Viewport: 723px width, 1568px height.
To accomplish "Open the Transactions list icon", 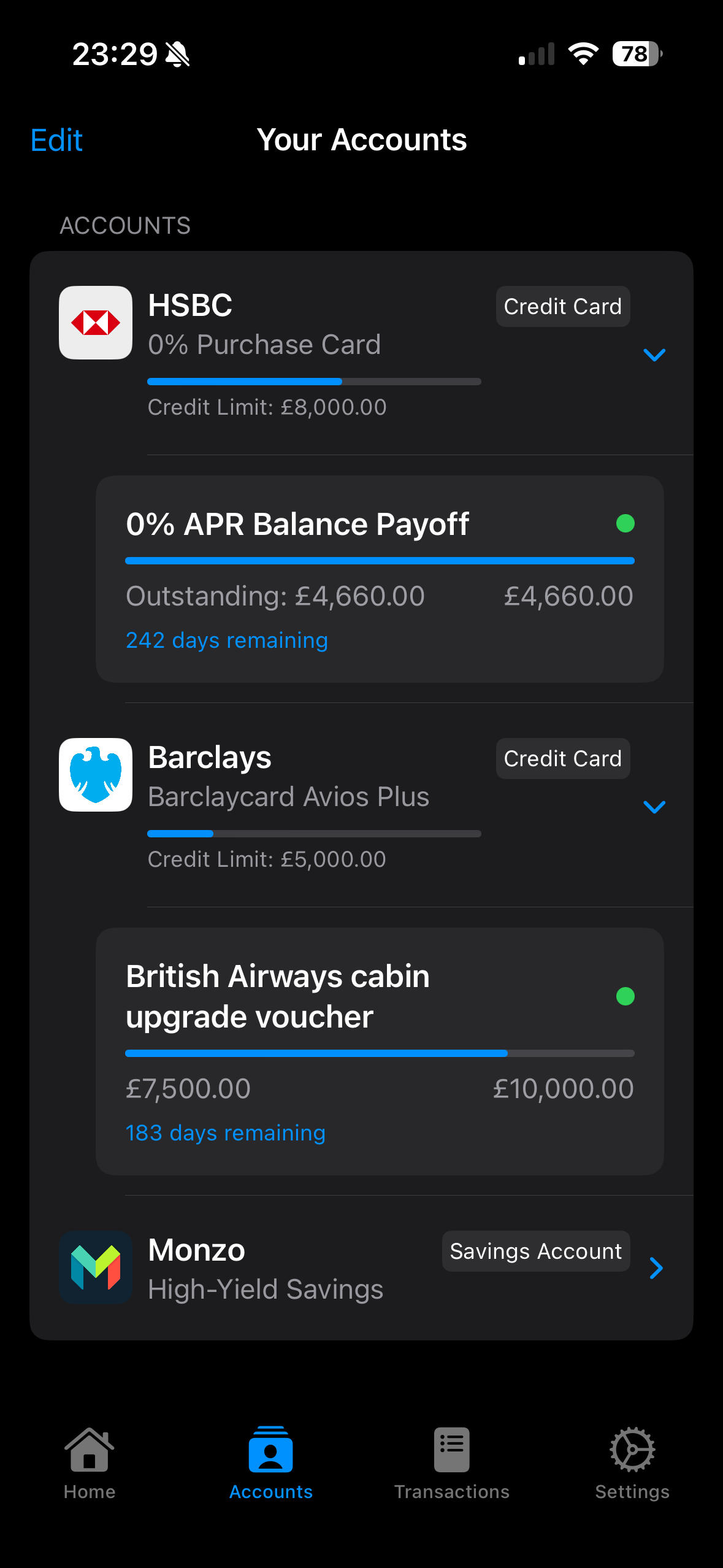I will pyautogui.click(x=452, y=1450).
